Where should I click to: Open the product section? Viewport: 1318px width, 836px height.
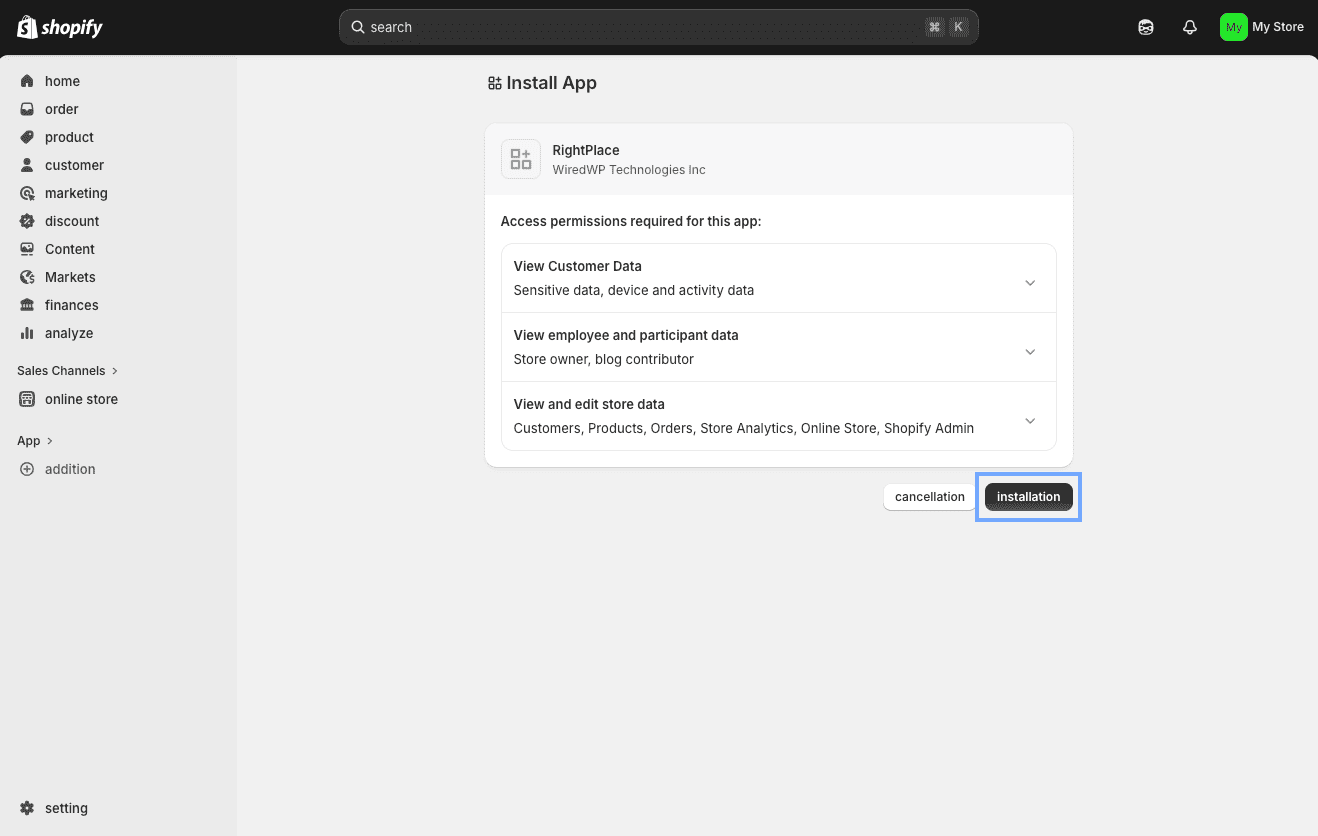click(x=69, y=137)
